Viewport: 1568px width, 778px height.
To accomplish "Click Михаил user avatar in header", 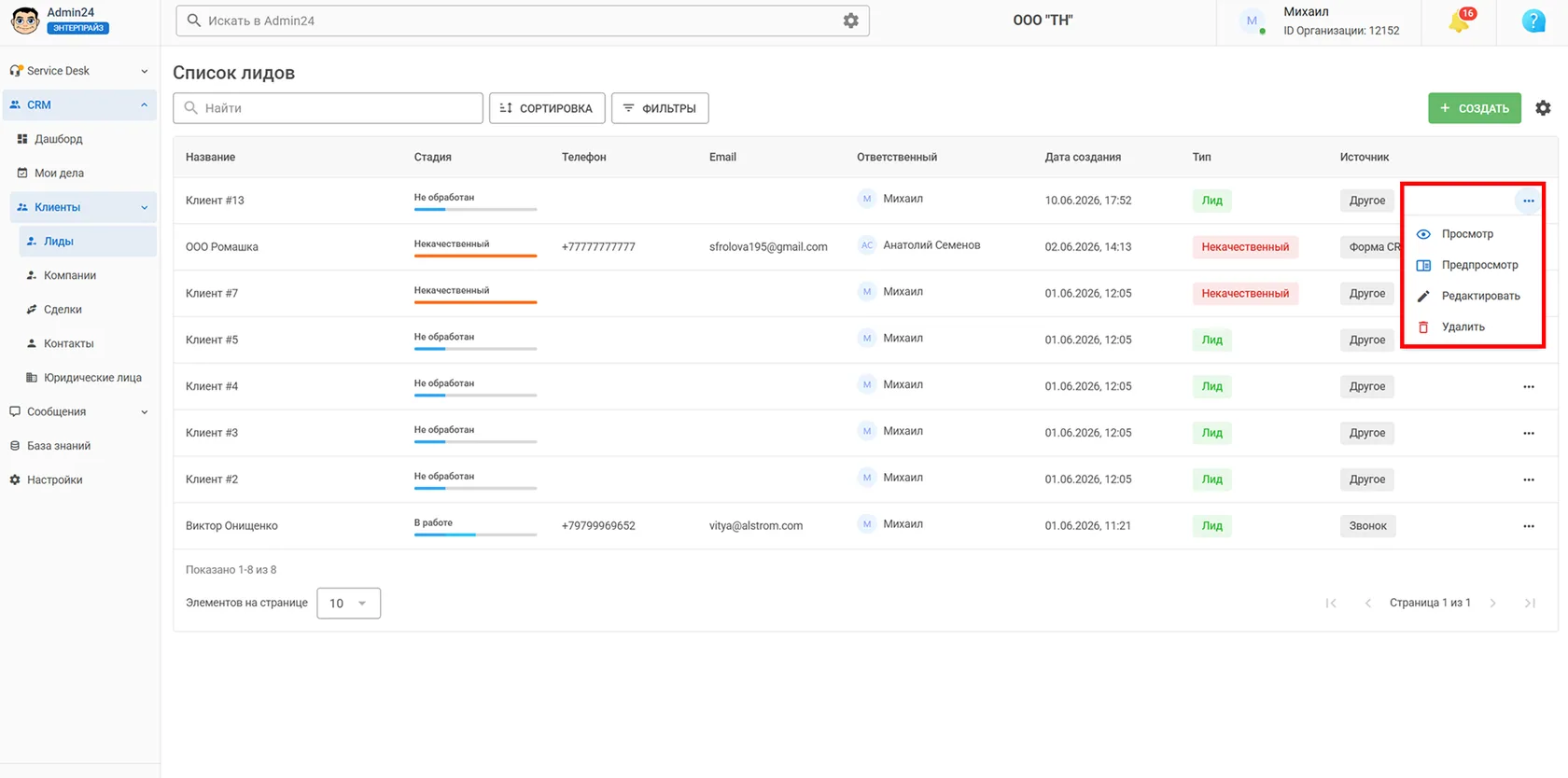I will [x=1253, y=21].
